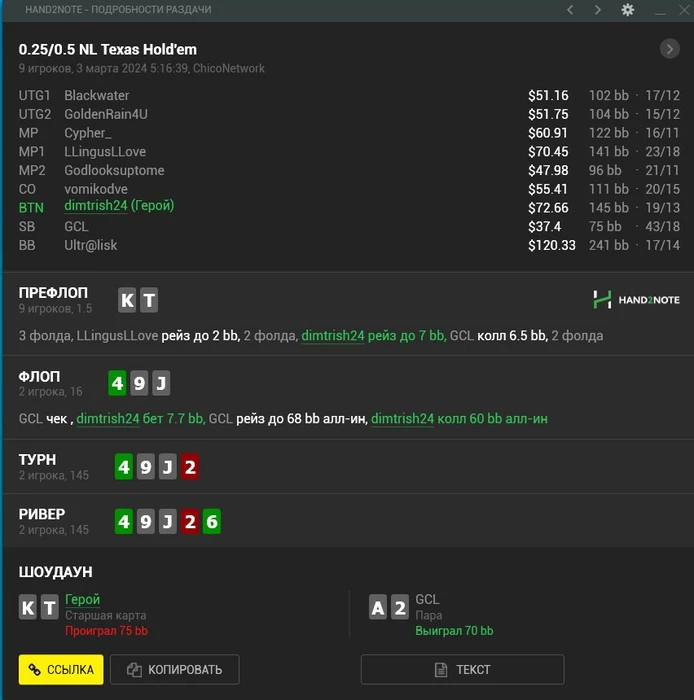
Task: Select player Godlooksuptome
Action: click(x=114, y=171)
